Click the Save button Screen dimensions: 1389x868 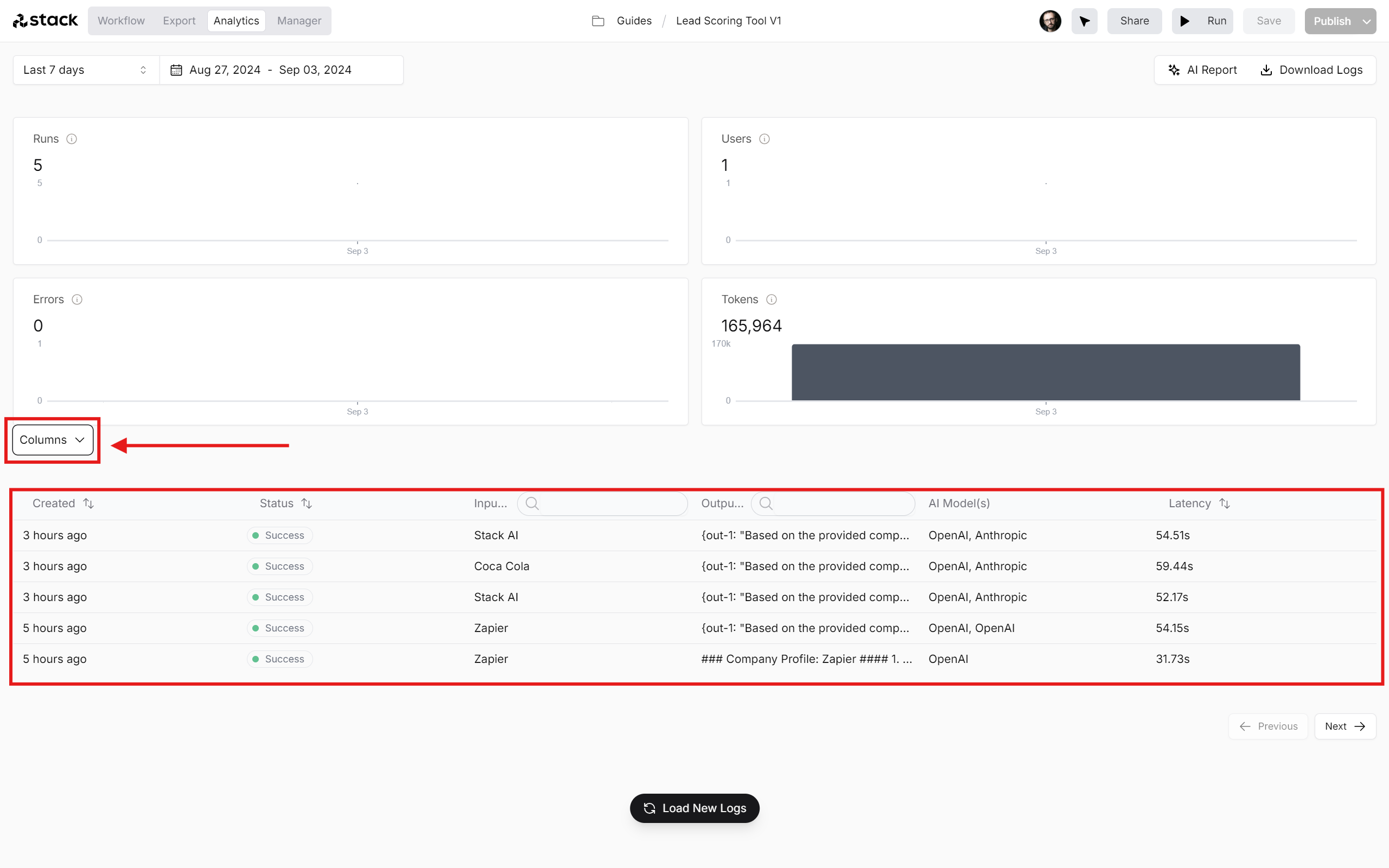[1269, 21]
